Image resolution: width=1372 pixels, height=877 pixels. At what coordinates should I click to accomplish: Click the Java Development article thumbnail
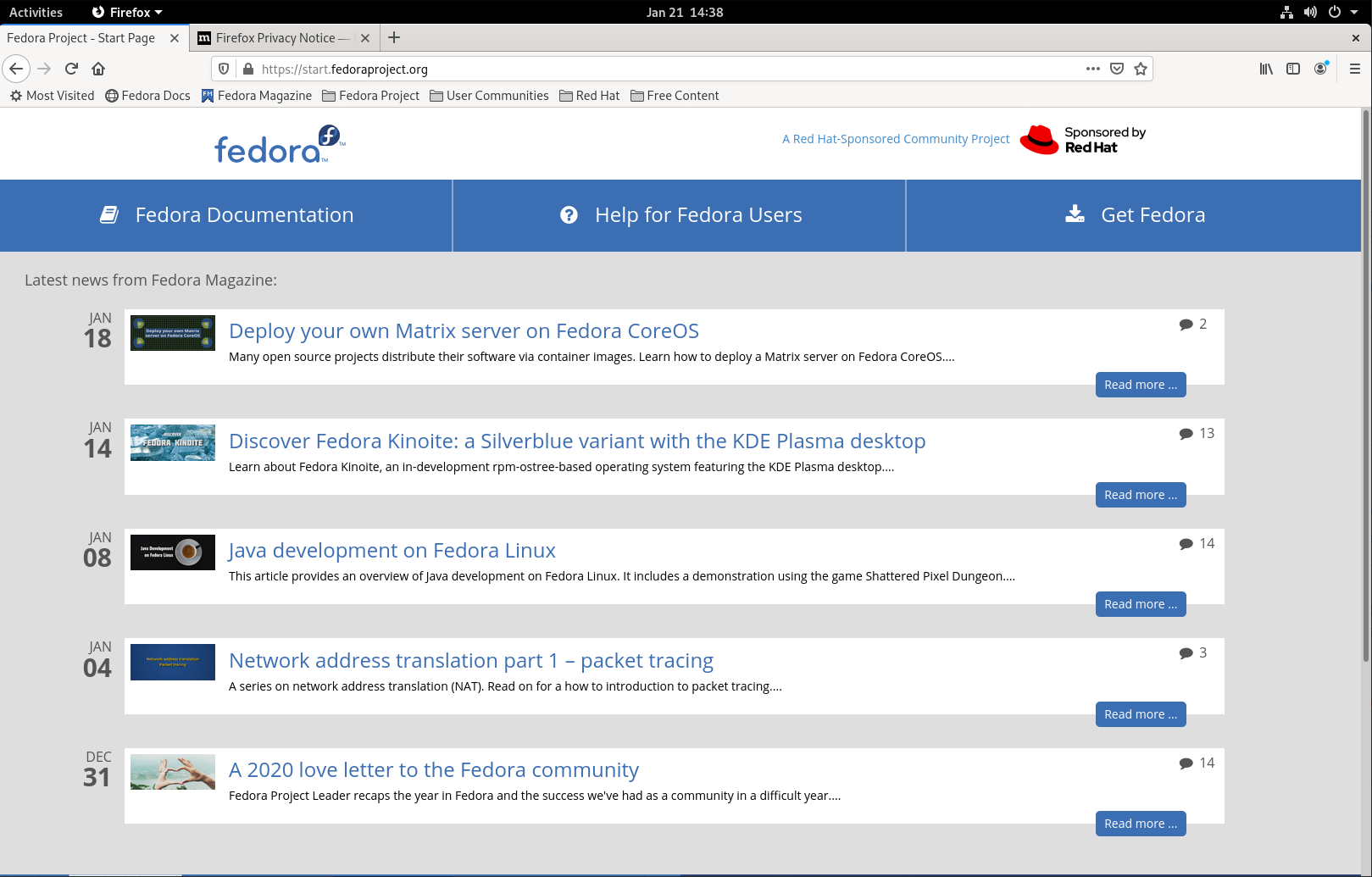coord(173,552)
